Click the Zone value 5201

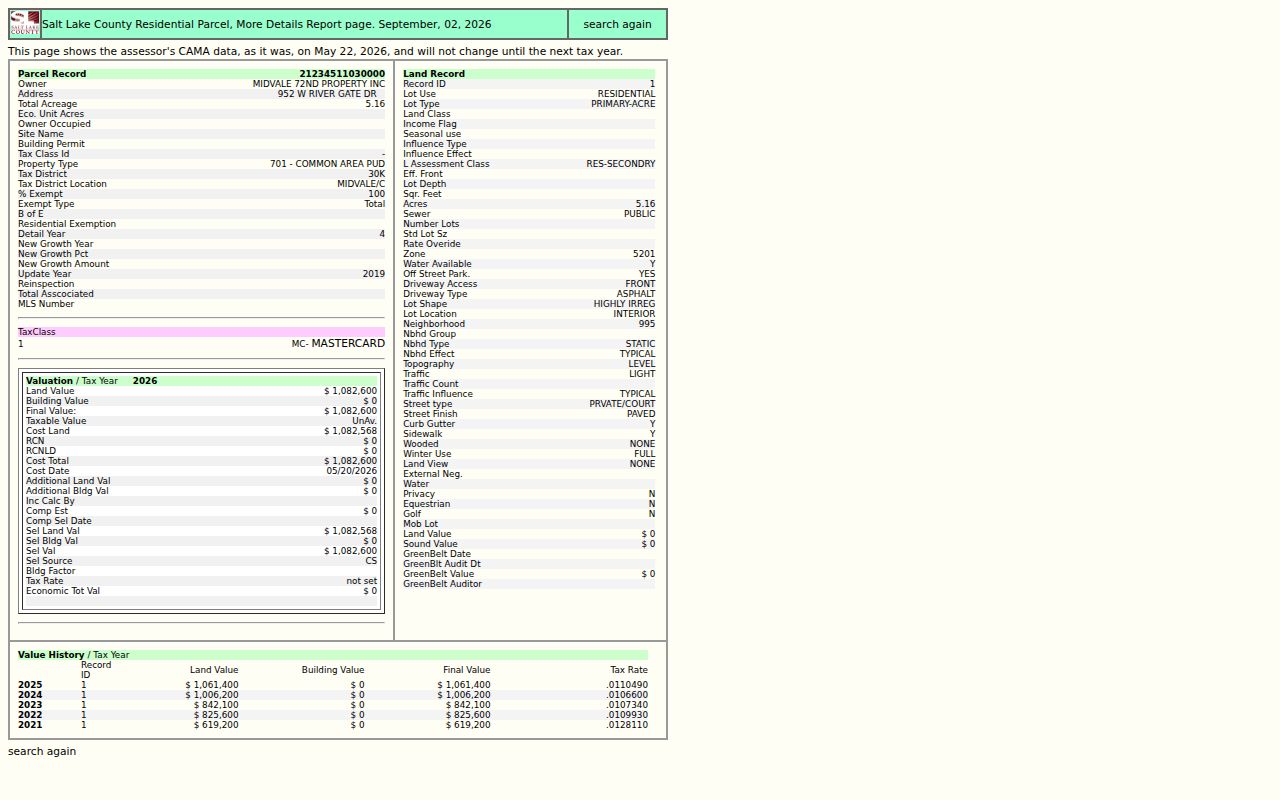pyautogui.click(x=644, y=254)
